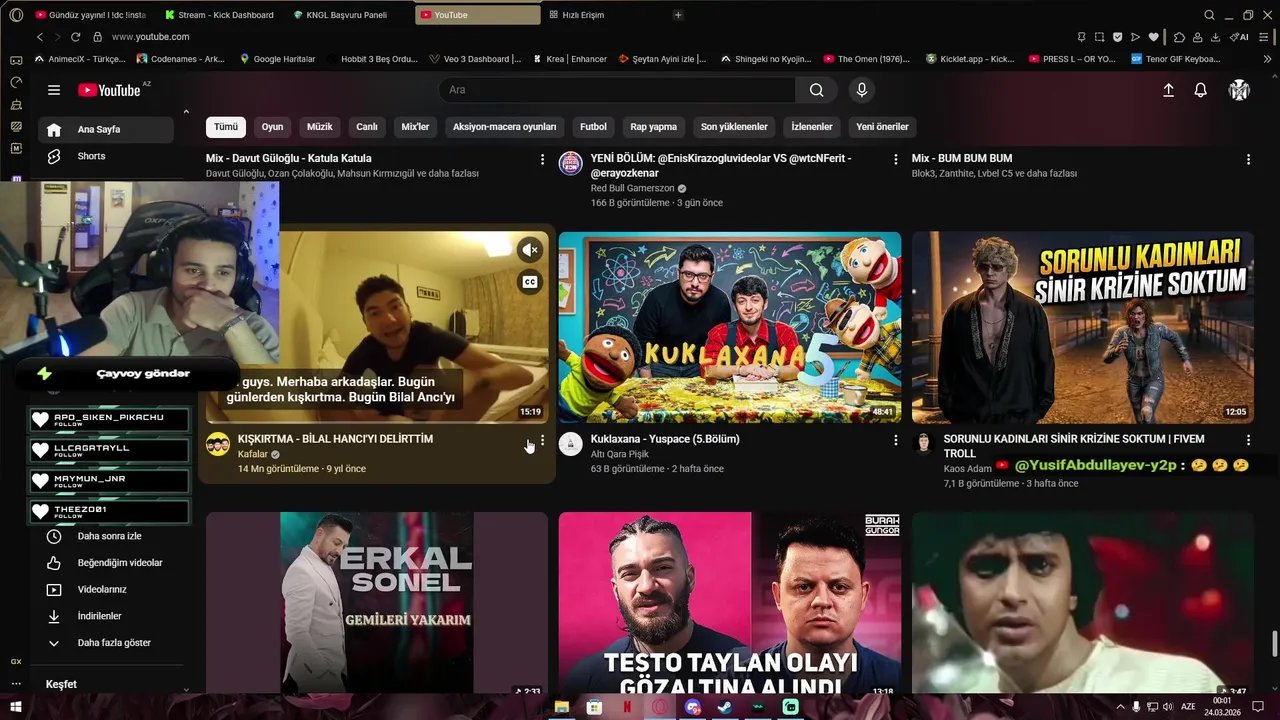The image size is (1280, 720).
Task: Go to Ana Sayfa in sidebar
Action: click(106, 129)
